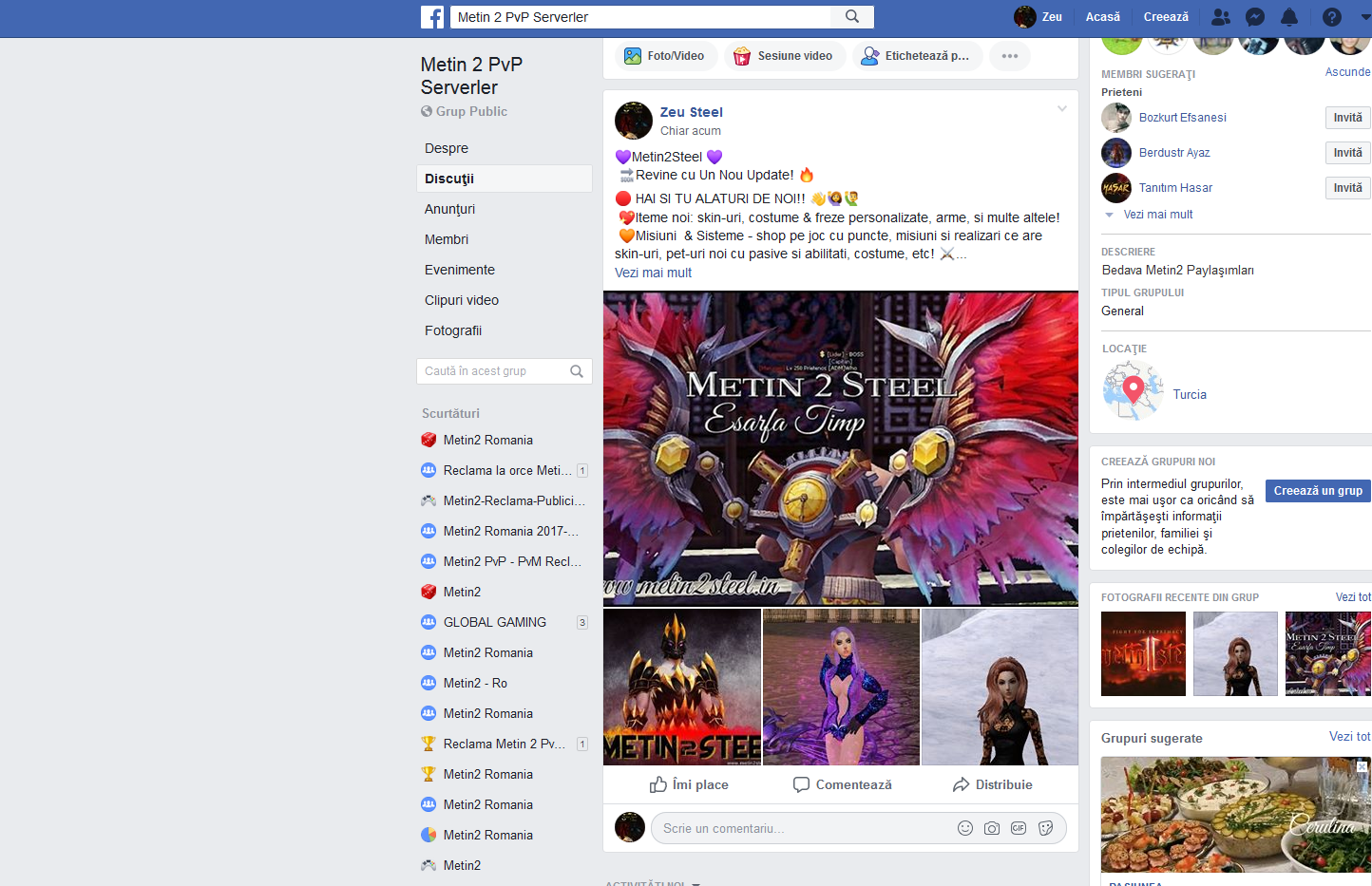The width and height of the screenshot is (1372, 886).
Task: Click Vezi tot for recent group photos
Action: pos(1353,597)
